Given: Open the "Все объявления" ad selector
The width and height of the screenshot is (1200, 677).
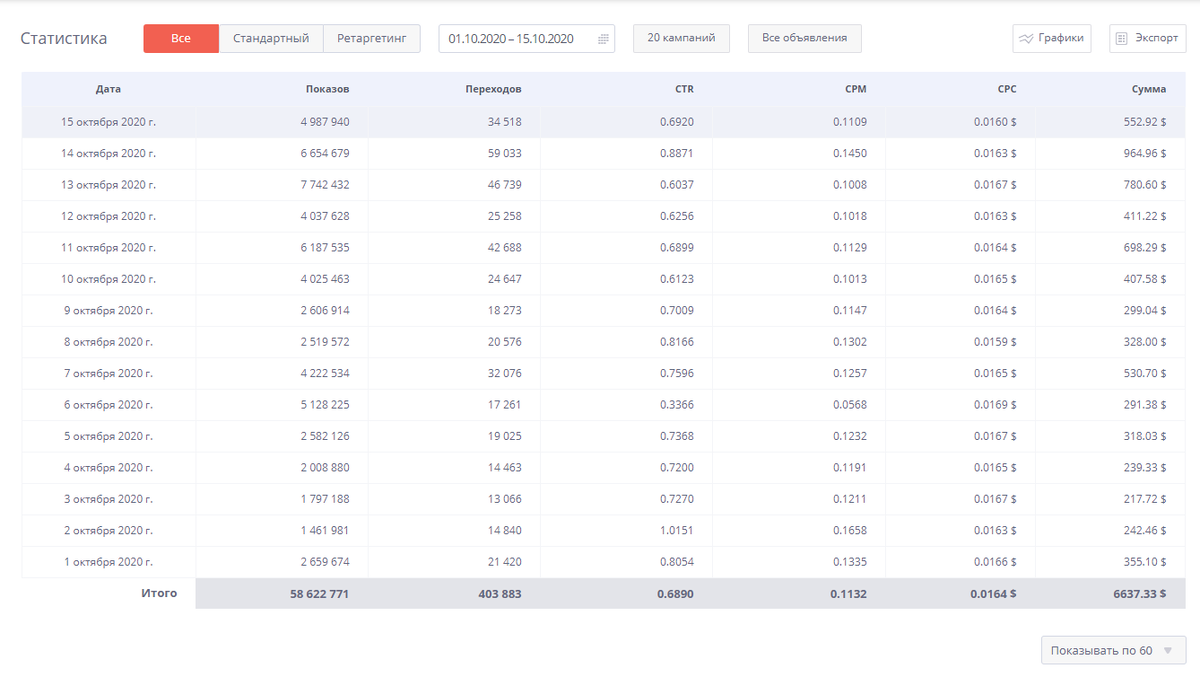Looking at the screenshot, I should click(805, 38).
